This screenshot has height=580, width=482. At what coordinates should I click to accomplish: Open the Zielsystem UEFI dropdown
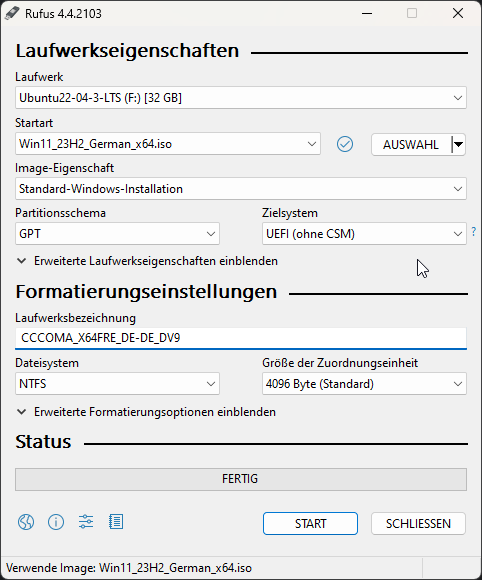[364, 234]
